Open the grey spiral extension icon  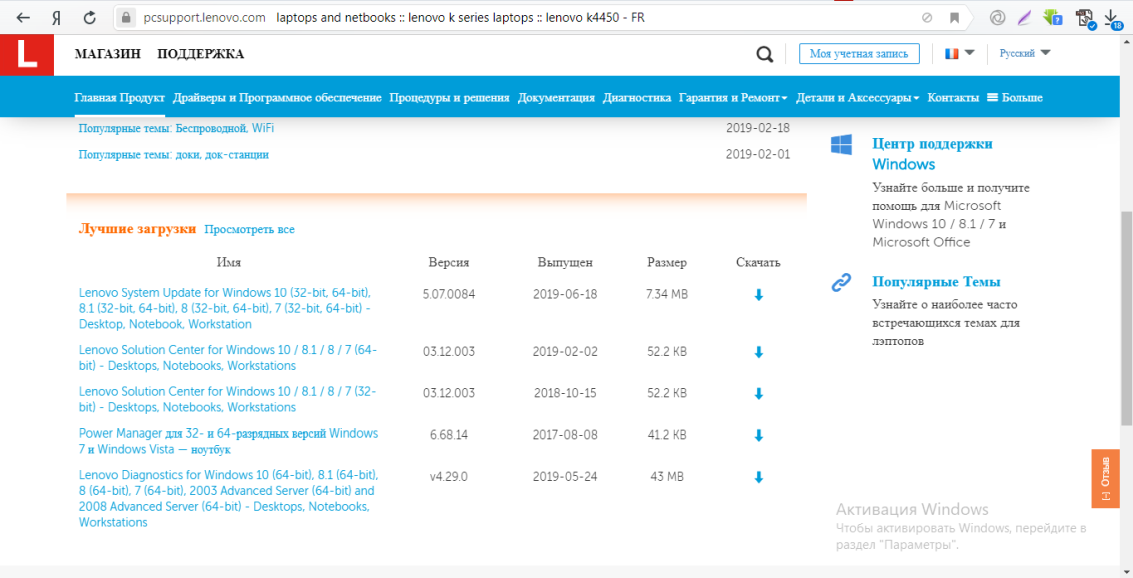coord(998,17)
